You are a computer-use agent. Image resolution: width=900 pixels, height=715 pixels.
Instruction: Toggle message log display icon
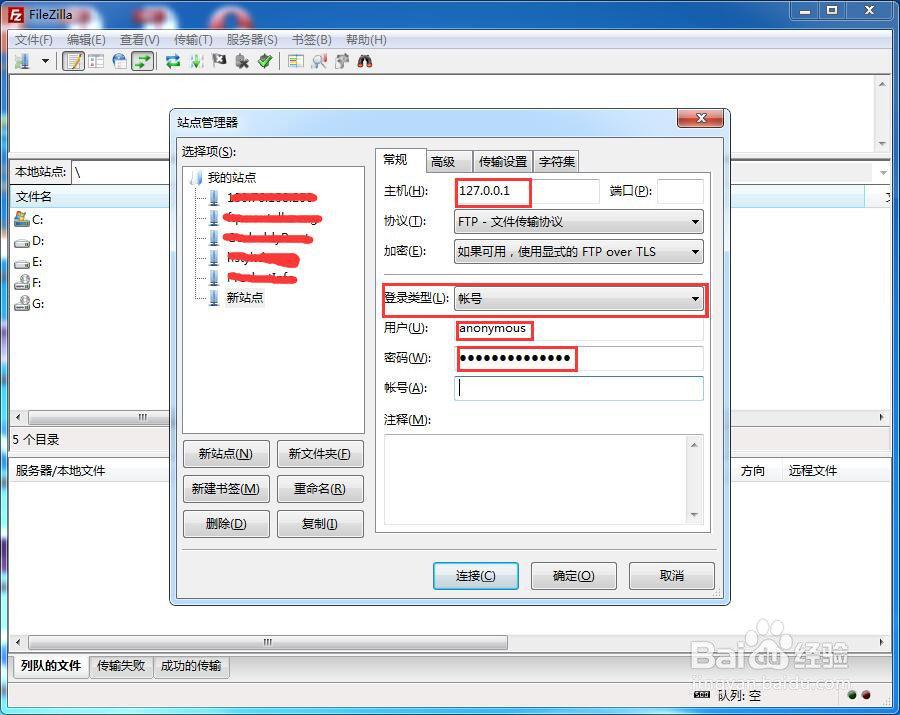click(x=73, y=61)
